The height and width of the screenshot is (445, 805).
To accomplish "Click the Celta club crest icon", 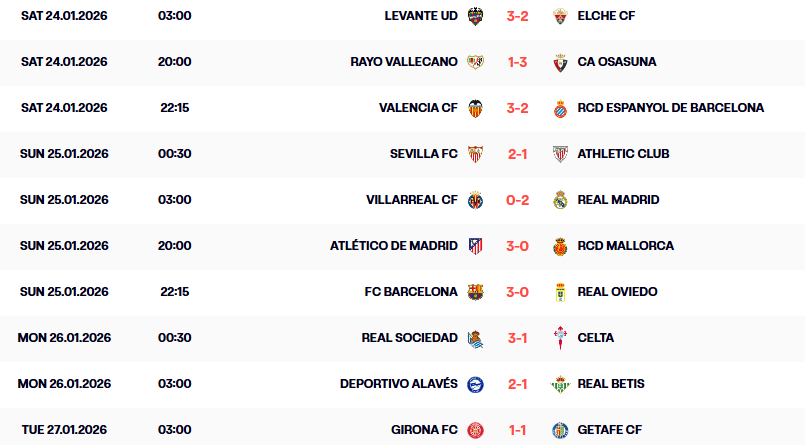I will [x=560, y=338].
